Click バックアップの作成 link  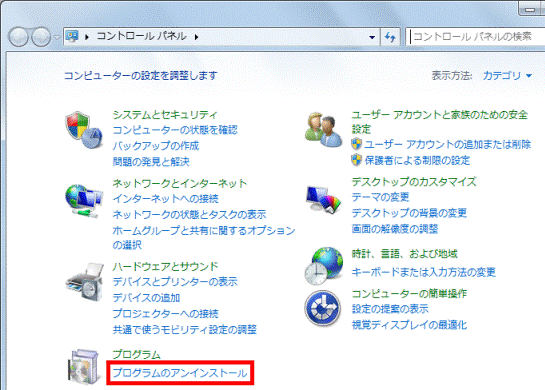click(x=156, y=146)
